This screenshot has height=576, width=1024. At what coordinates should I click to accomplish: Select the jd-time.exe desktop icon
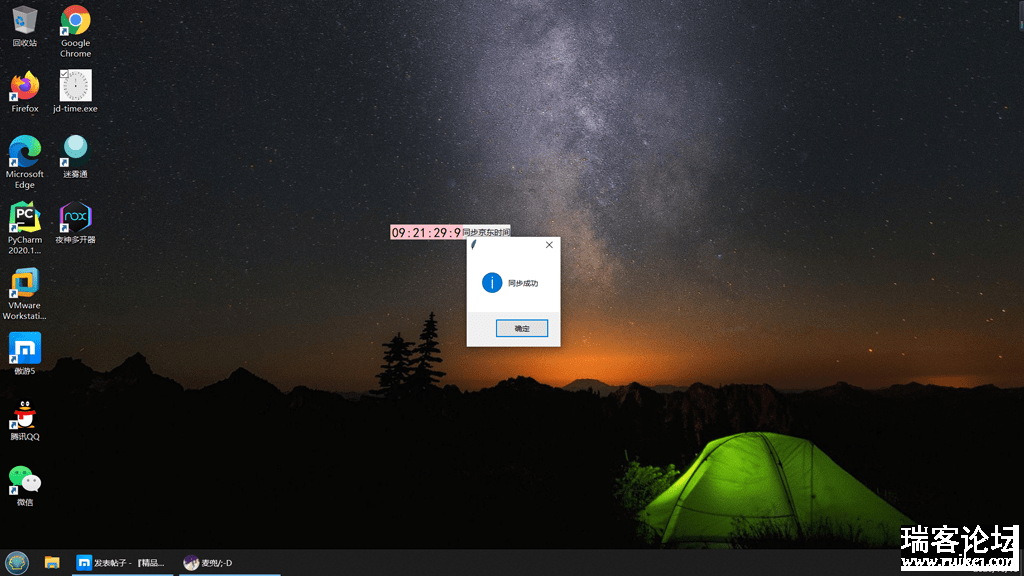pyautogui.click(x=75, y=91)
